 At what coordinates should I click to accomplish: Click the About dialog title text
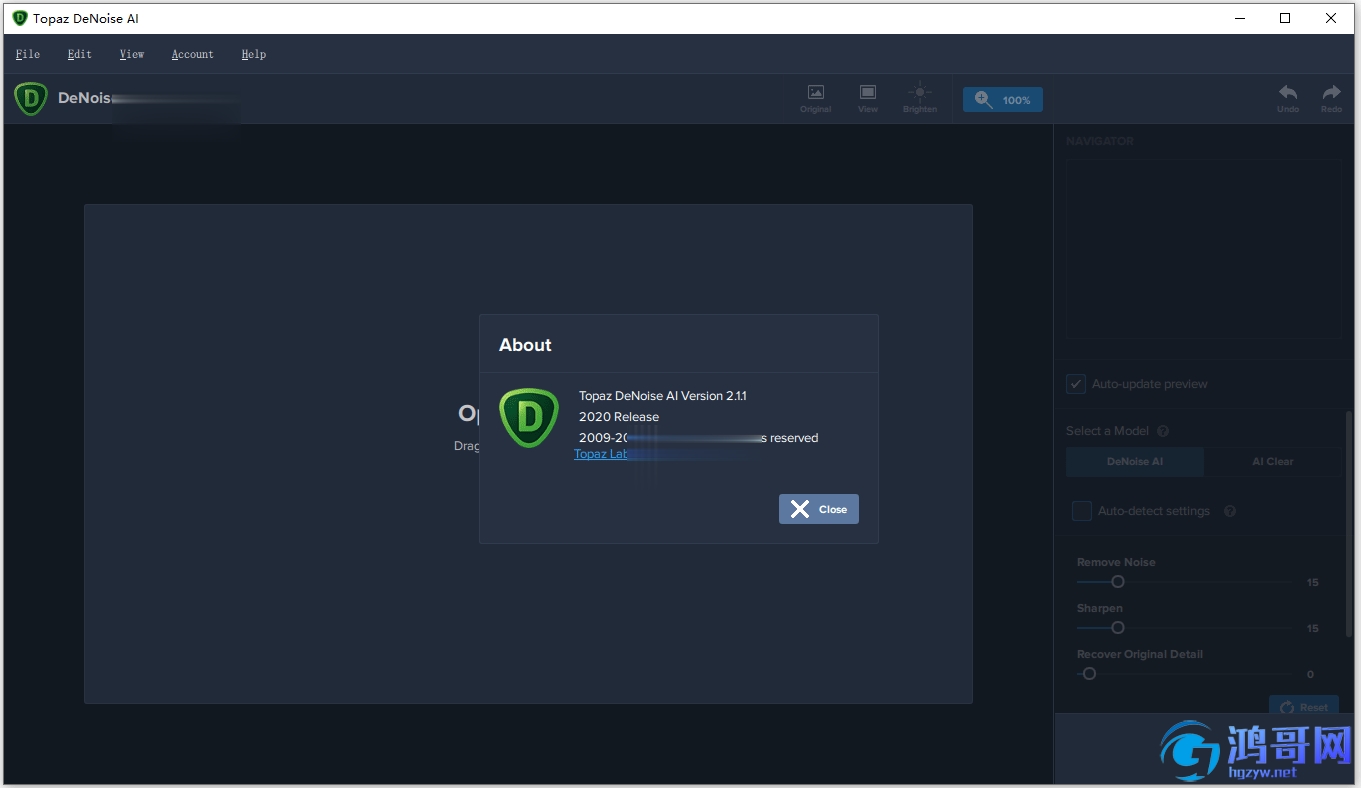(525, 345)
